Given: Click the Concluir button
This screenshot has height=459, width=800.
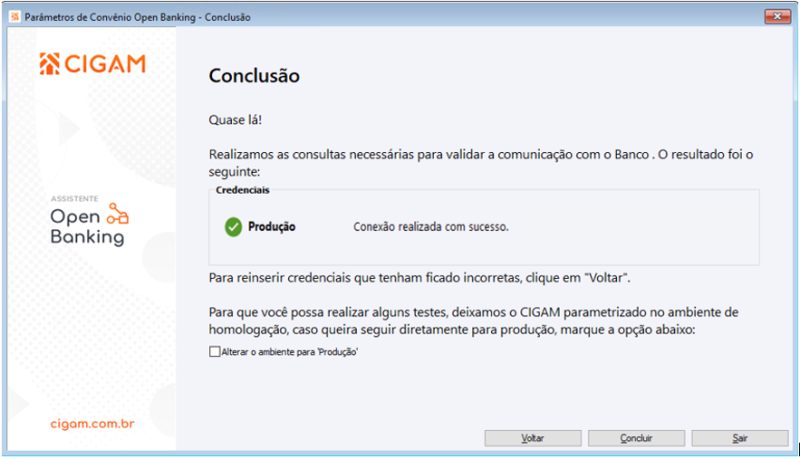Looking at the screenshot, I should pyautogui.click(x=636, y=438).
